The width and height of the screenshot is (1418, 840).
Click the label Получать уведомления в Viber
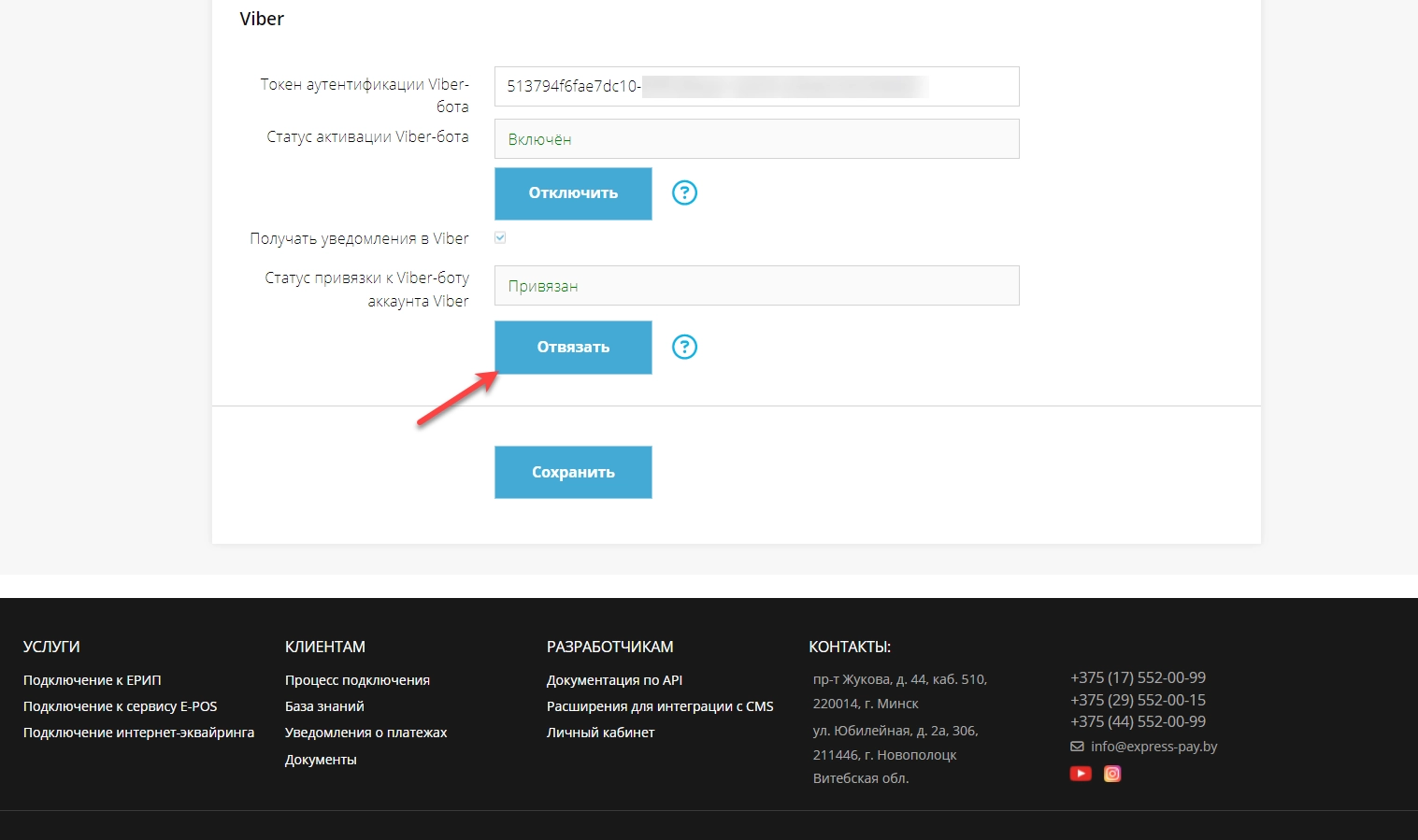click(x=359, y=238)
